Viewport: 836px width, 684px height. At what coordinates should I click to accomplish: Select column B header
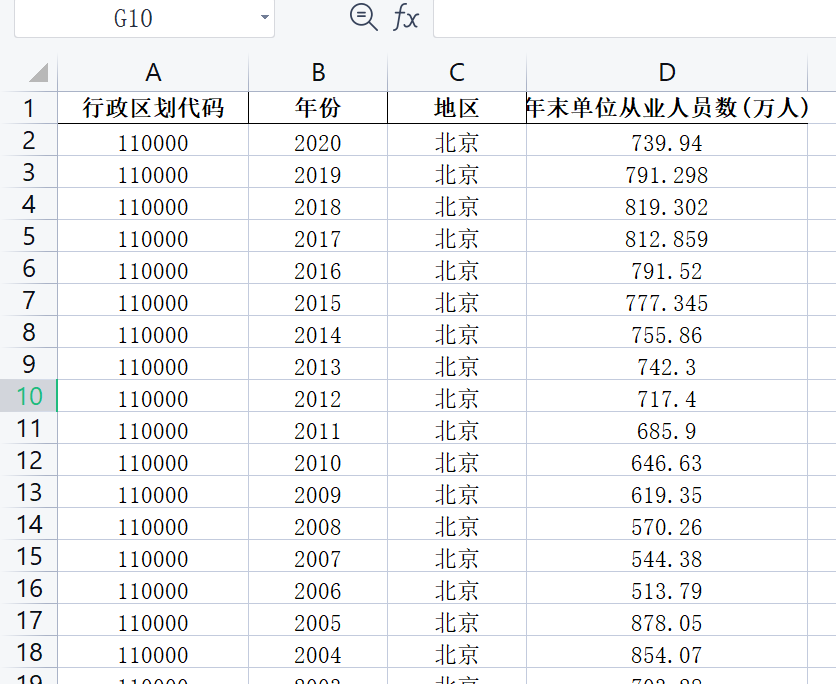(318, 73)
